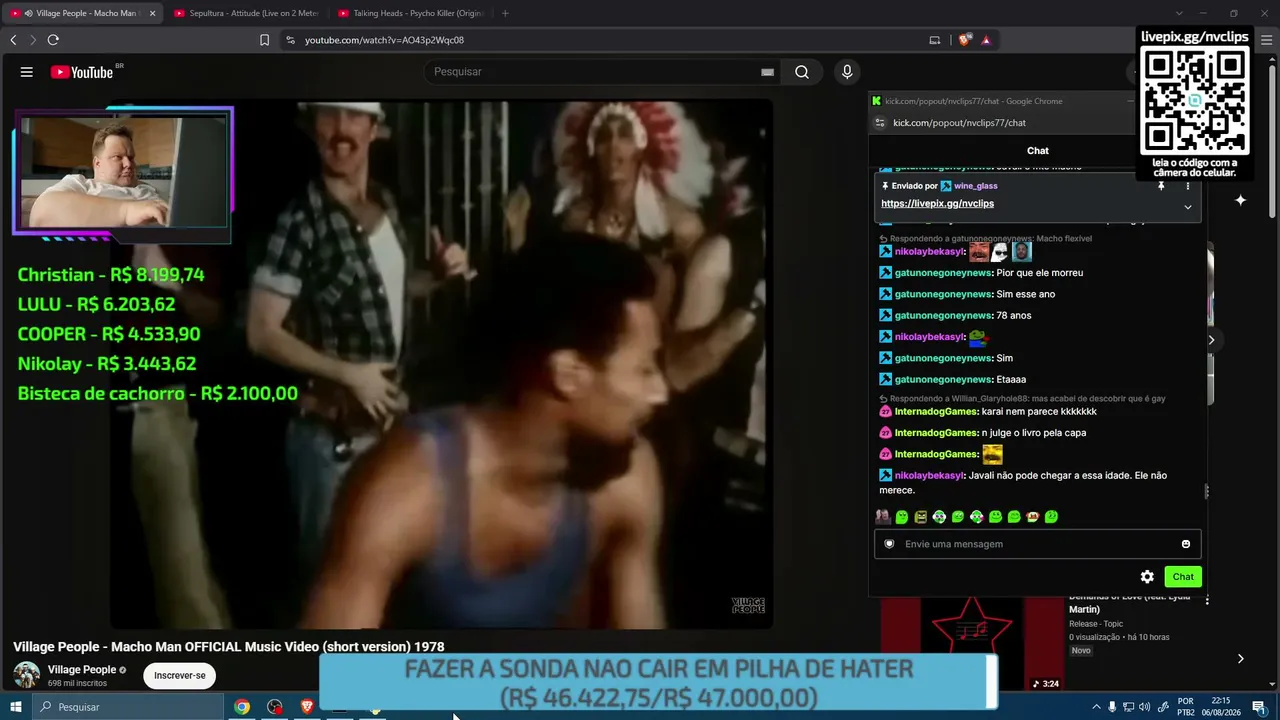1280x720 pixels.
Task: Go to the YouTube home logo
Action: click(x=82, y=72)
